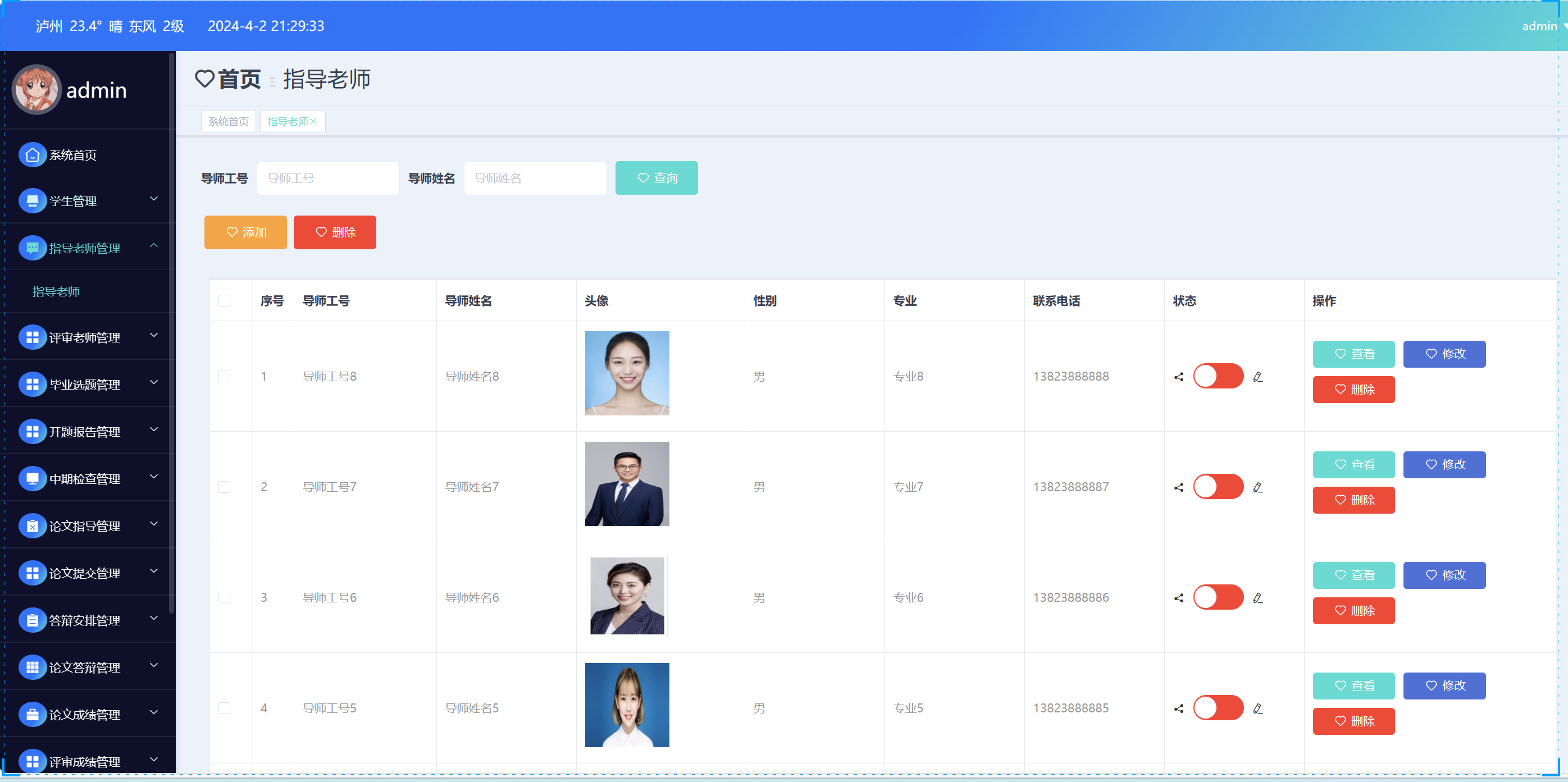The image size is (1568, 782).
Task: Click the edit pencil icon in row 2 status
Action: (1257, 487)
